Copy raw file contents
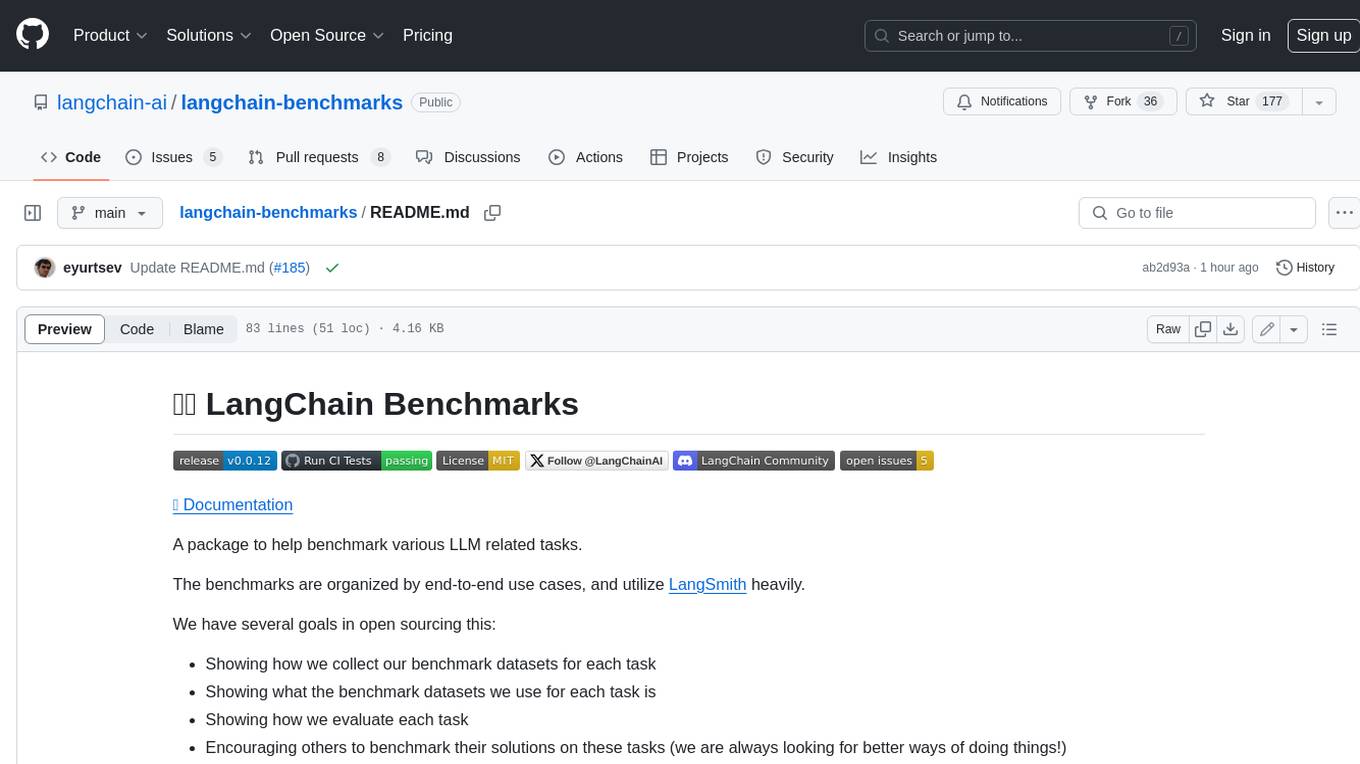This screenshot has height=764, width=1360. coord(1203,329)
